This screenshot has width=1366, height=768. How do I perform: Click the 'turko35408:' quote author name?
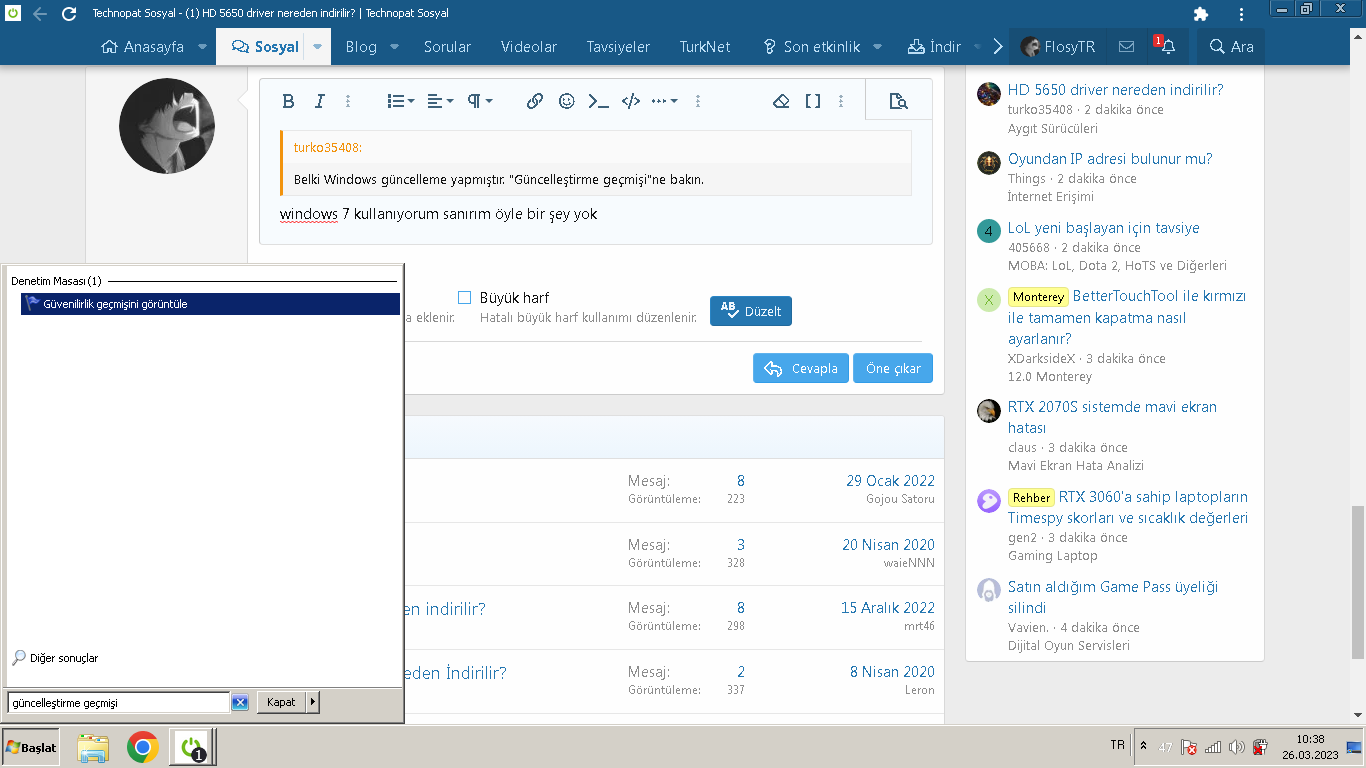(x=328, y=148)
